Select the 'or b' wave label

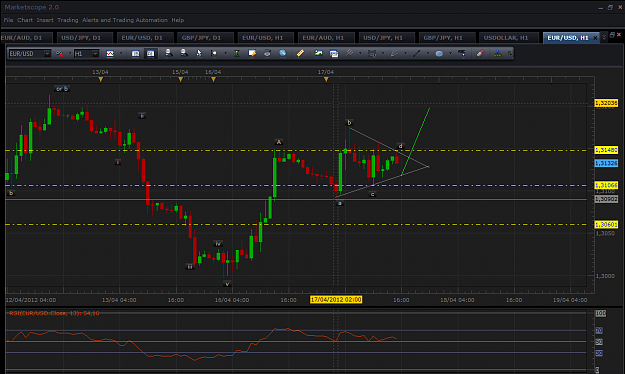pos(62,89)
